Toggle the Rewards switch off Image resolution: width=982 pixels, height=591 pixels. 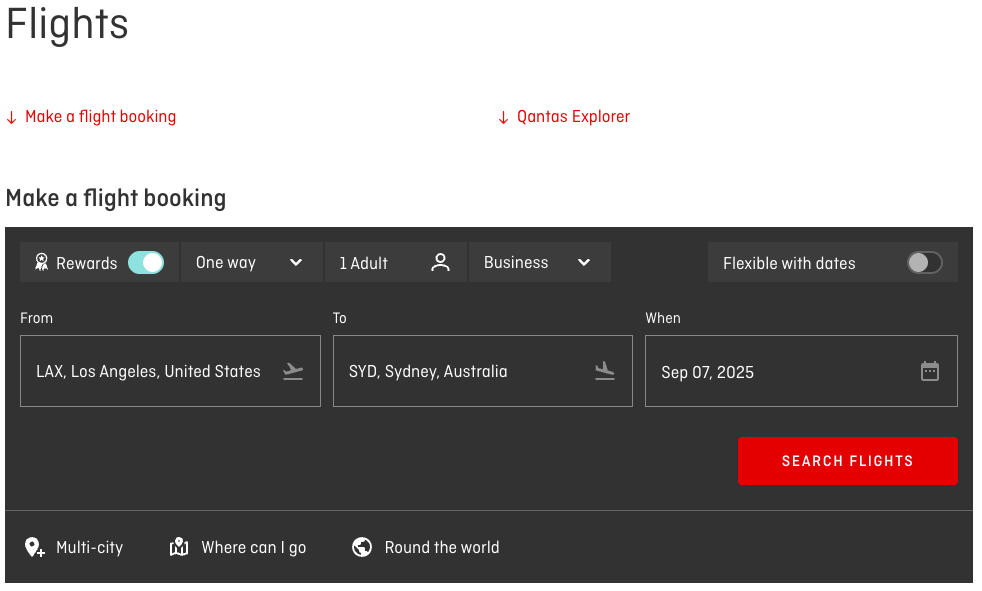[x=146, y=263]
